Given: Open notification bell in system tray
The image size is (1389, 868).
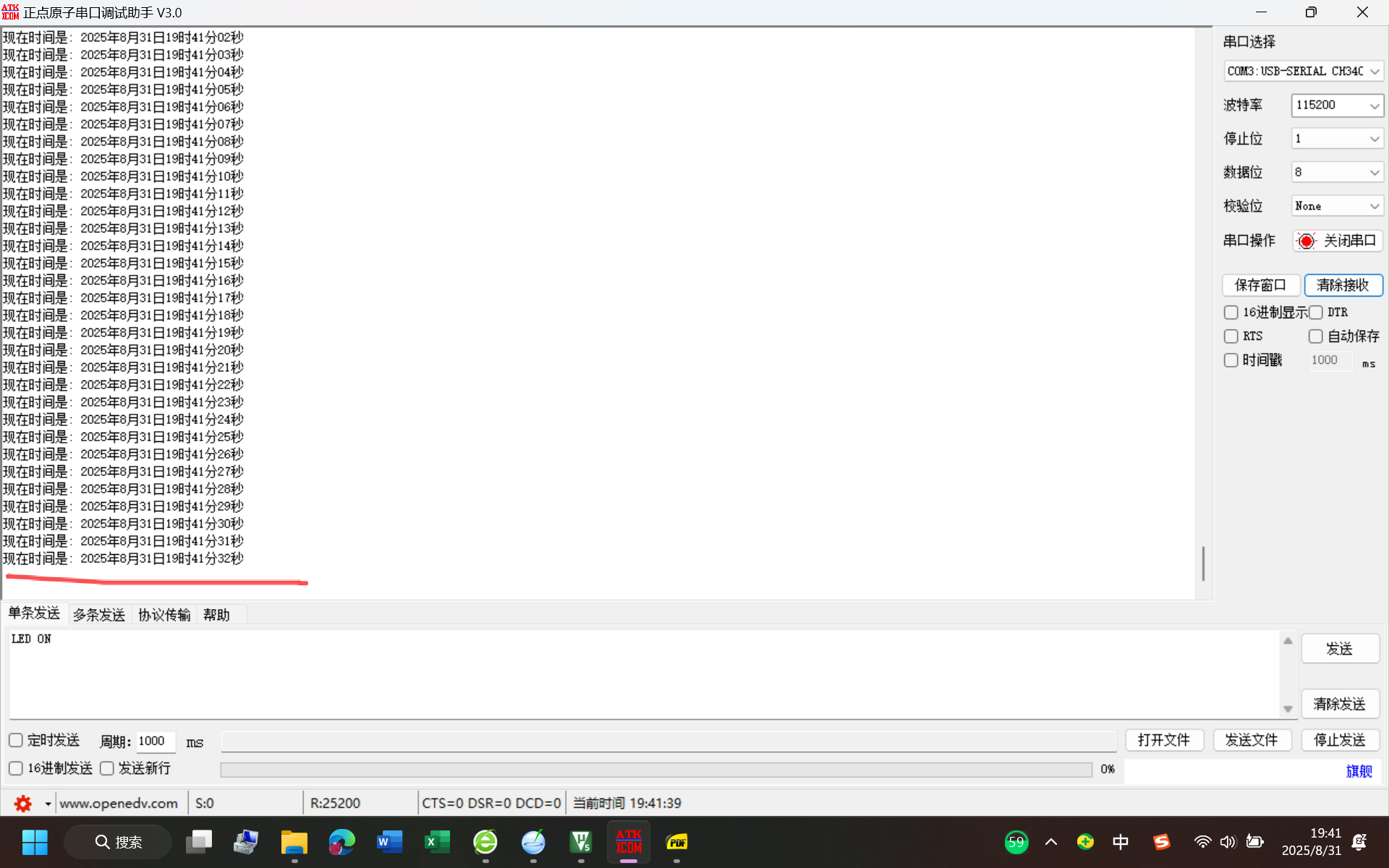Looking at the screenshot, I should [1359, 842].
